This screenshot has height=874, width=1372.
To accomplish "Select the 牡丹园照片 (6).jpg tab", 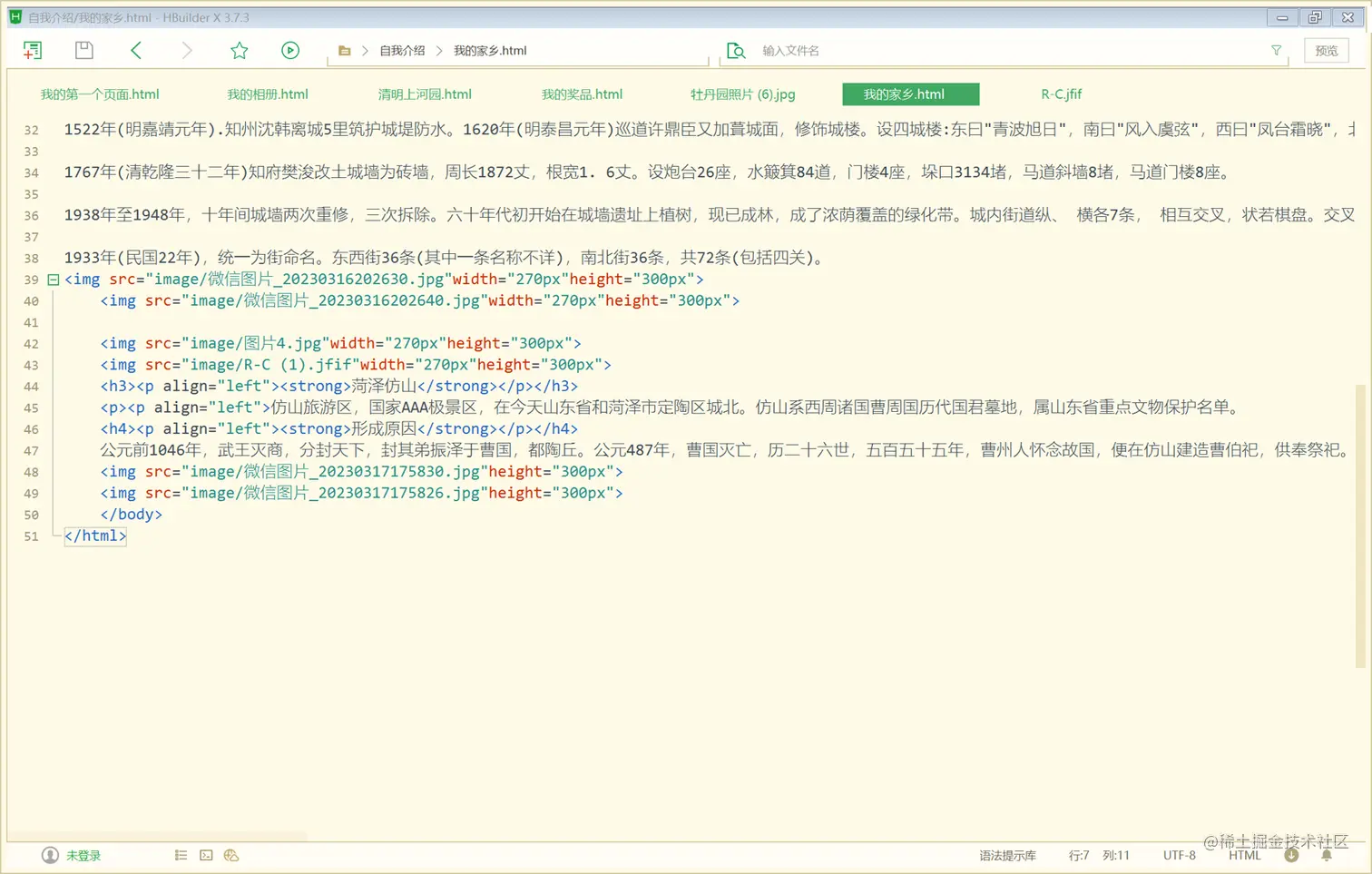I will click(x=742, y=94).
